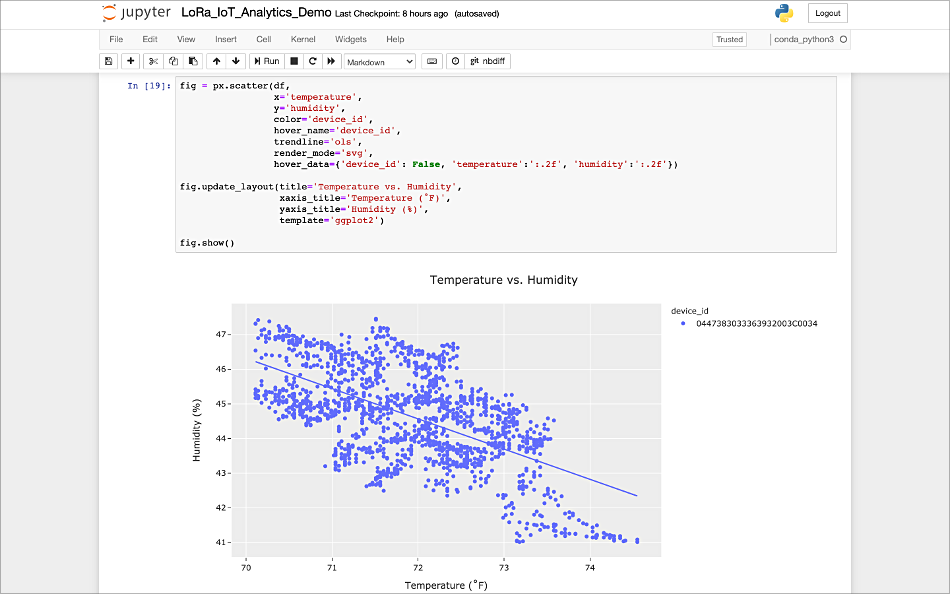Click the Trusted notebook status toggle

tap(729, 39)
